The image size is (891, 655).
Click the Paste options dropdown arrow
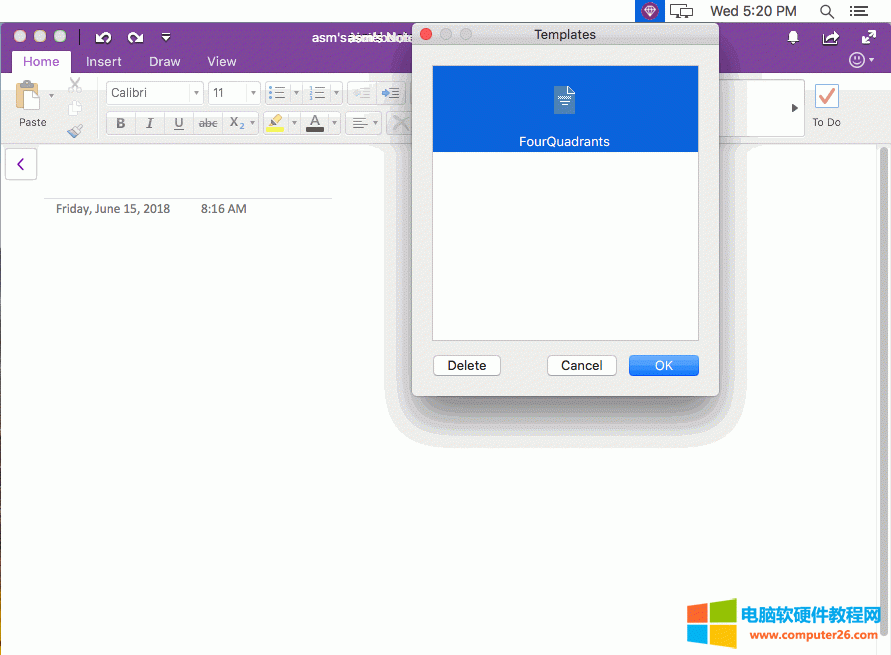pyautogui.click(x=51, y=95)
